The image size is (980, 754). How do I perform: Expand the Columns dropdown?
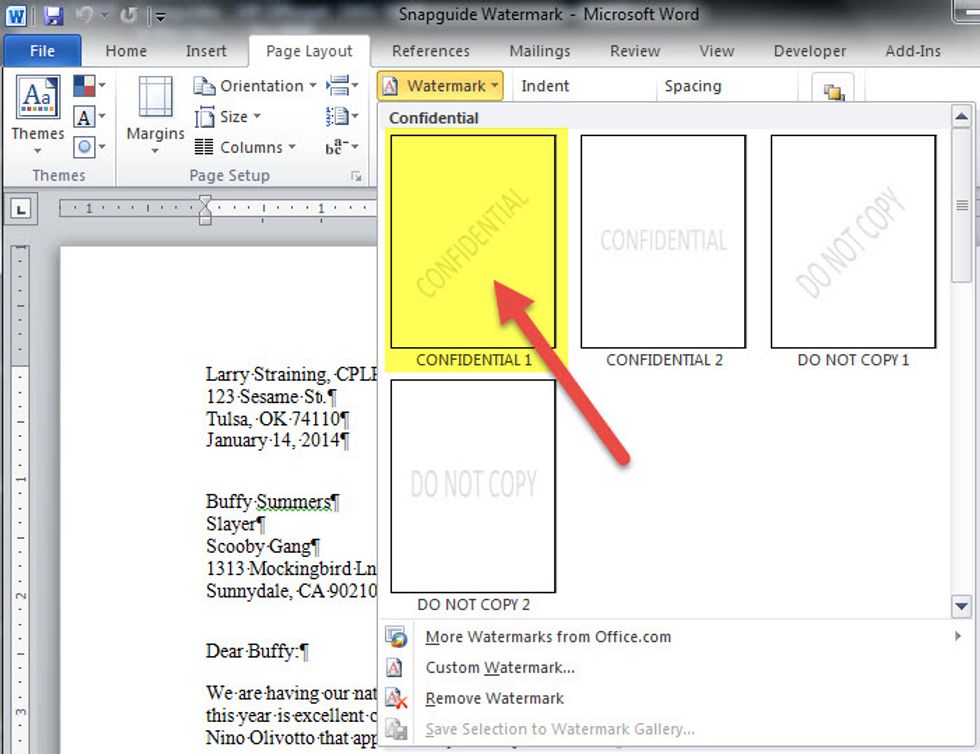(x=246, y=147)
